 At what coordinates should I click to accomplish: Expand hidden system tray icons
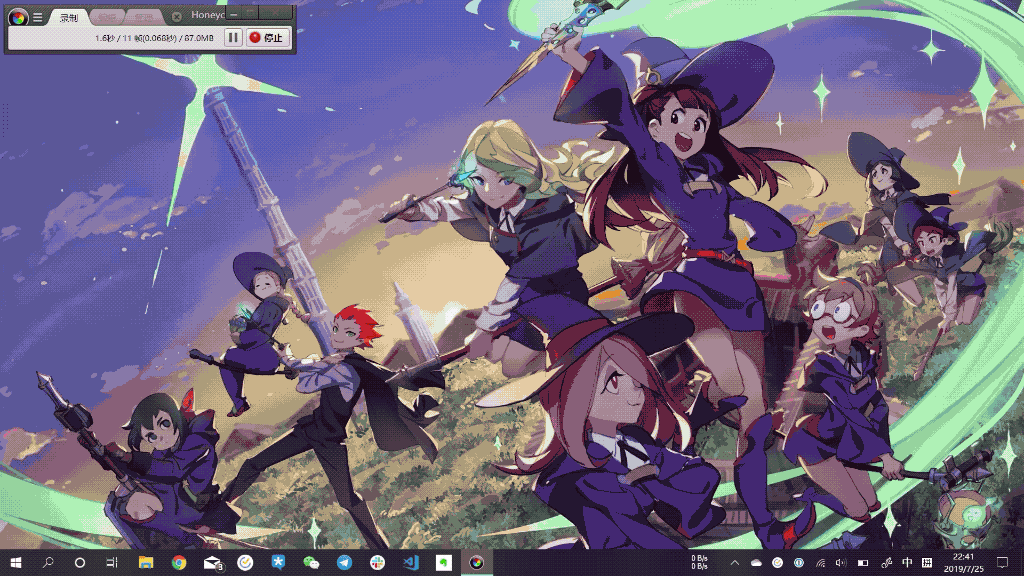[735, 562]
